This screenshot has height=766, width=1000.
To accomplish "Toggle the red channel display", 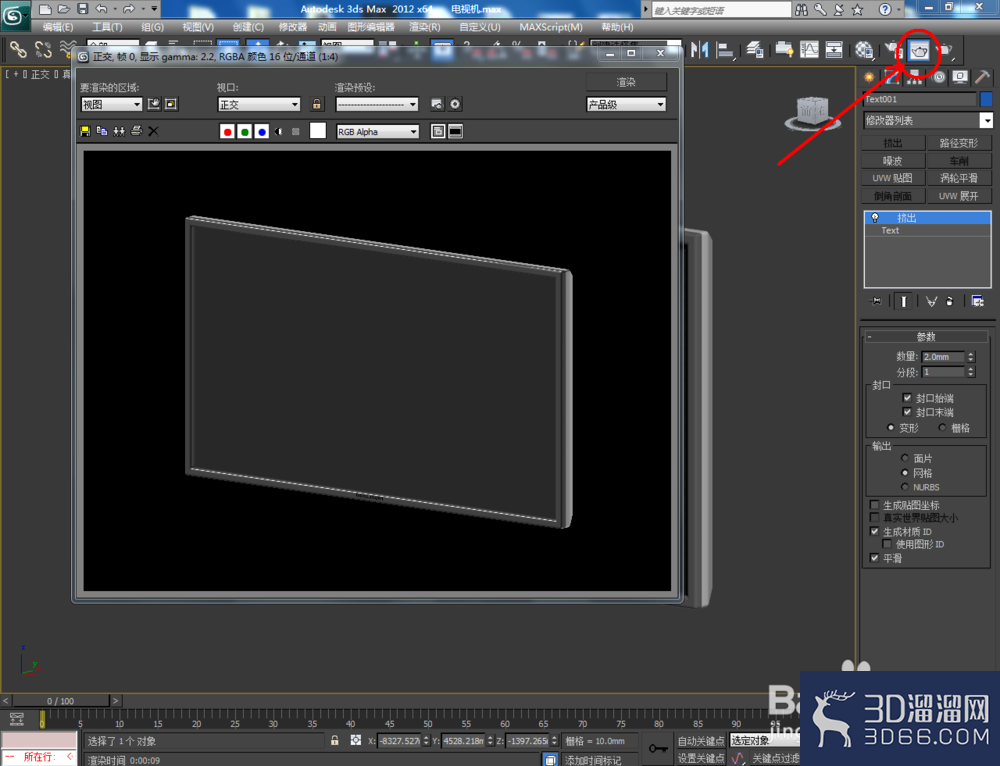I will (227, 131).
